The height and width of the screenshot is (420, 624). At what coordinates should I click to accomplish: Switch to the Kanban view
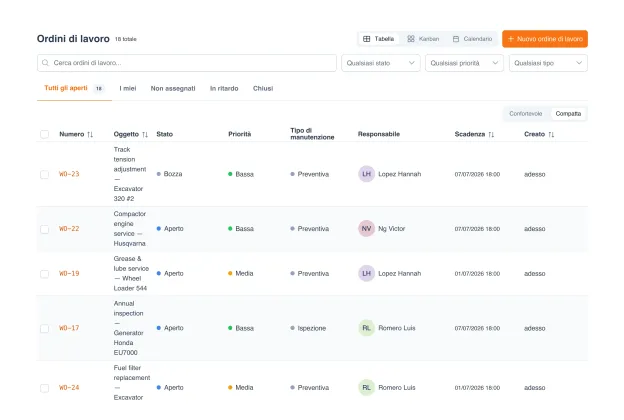pos(423,39)
